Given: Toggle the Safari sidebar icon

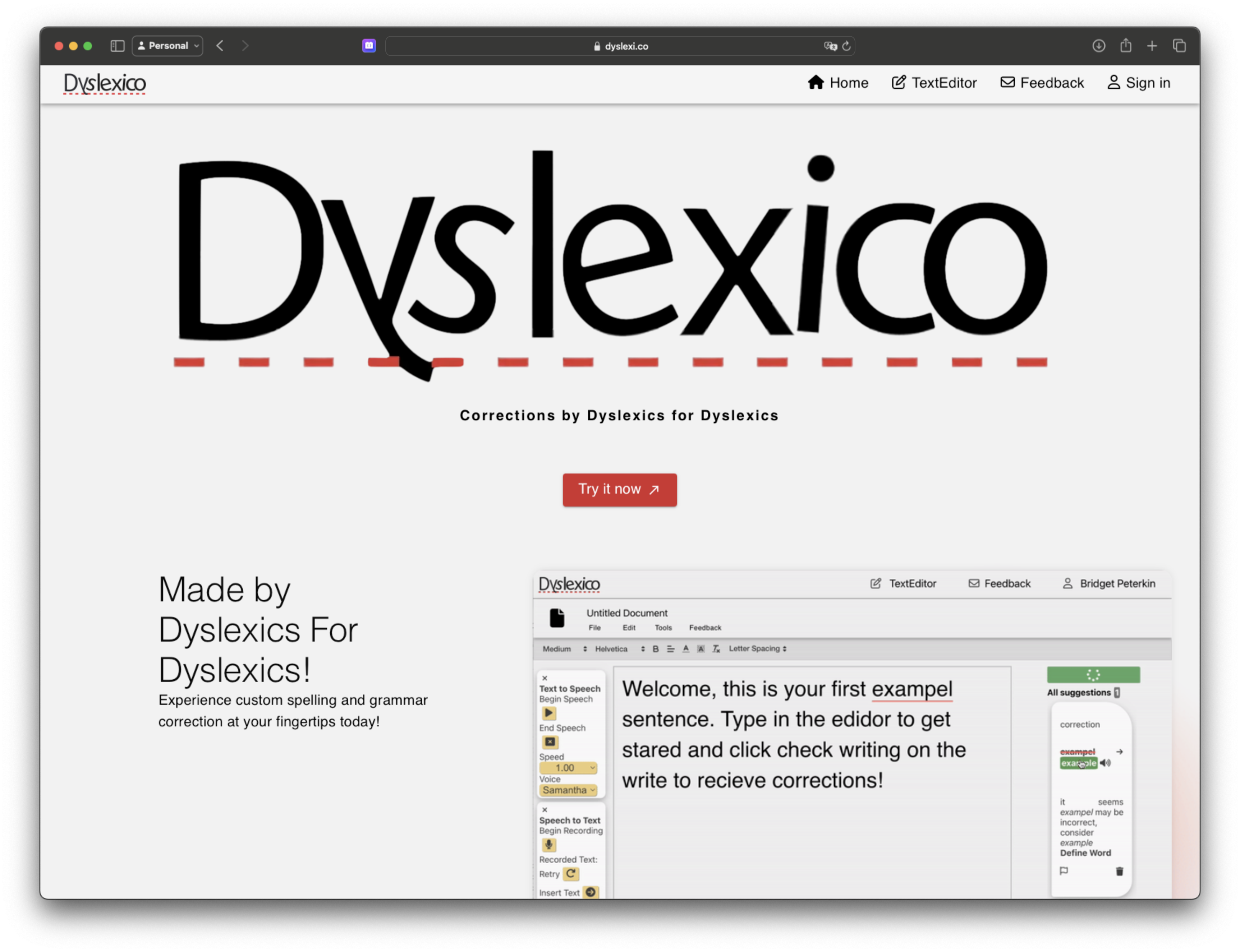Looking at the screenshot, I should pyautogui.click(x=118, y=46).
